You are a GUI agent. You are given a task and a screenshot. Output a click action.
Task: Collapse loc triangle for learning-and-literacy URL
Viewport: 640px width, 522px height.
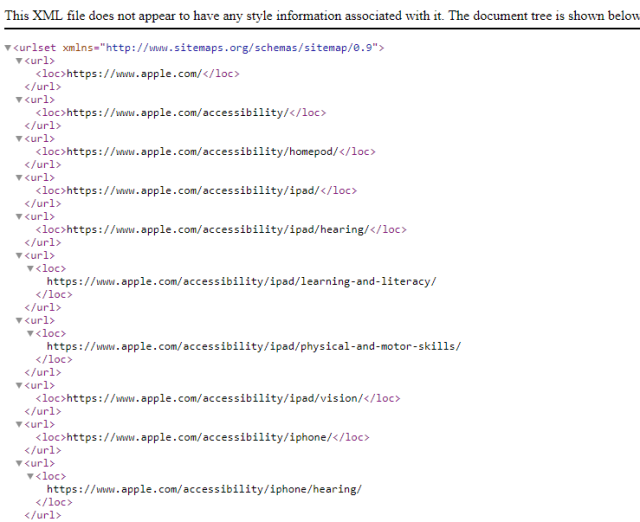(30, 269)
